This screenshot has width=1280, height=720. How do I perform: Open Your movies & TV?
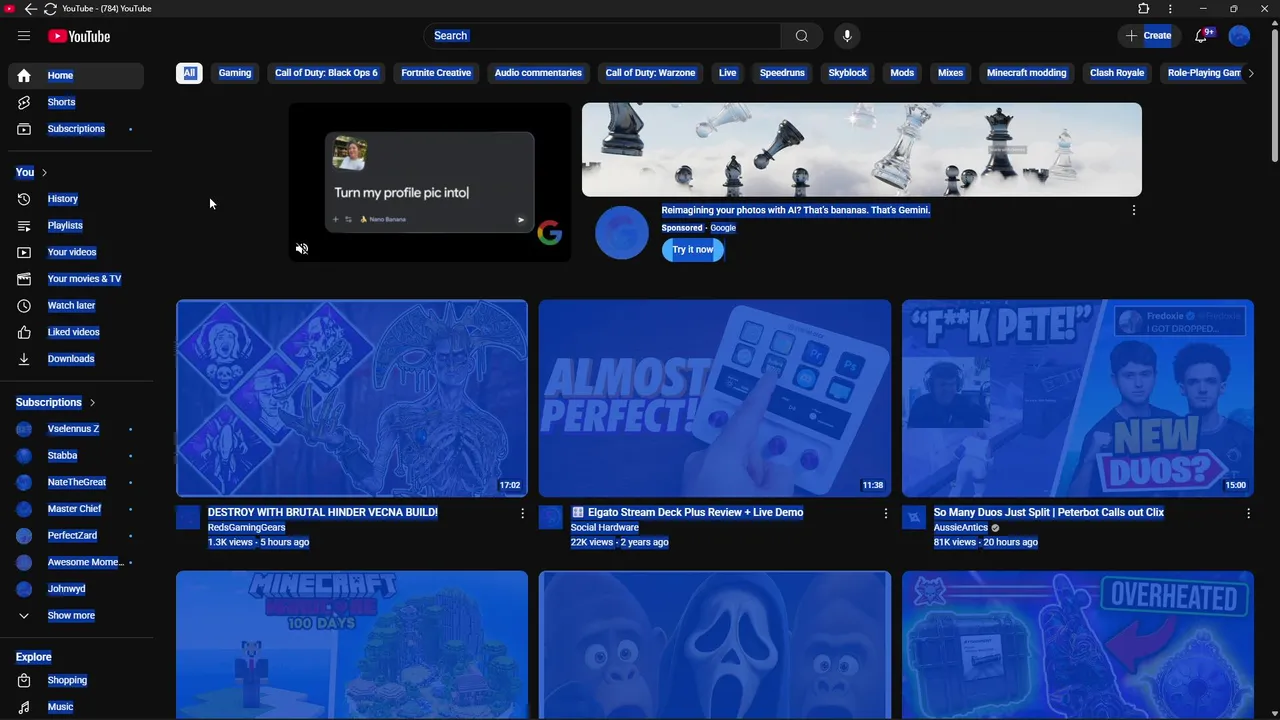(x=76, y=279)
